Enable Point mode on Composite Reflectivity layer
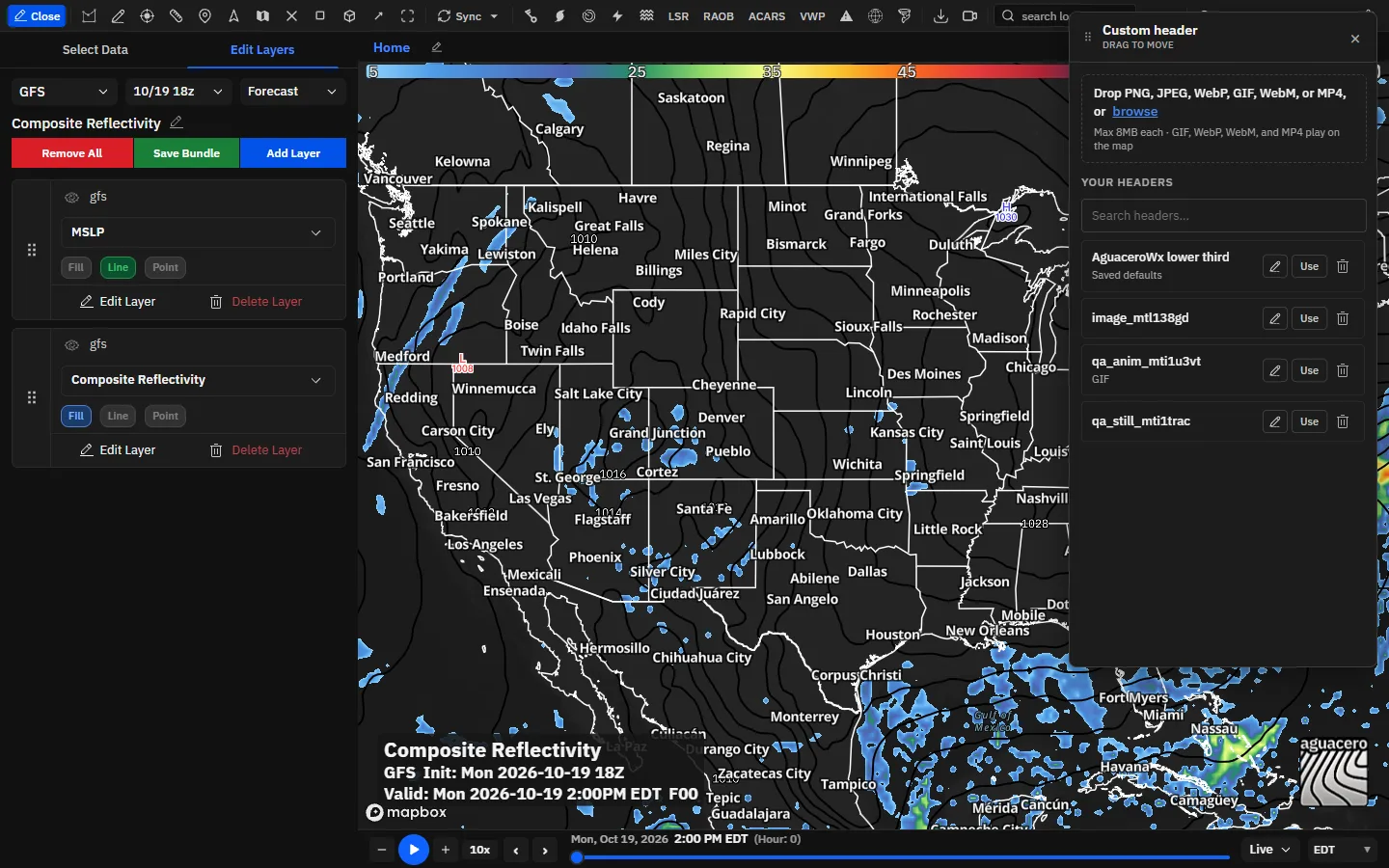 [x=165, y=416]
